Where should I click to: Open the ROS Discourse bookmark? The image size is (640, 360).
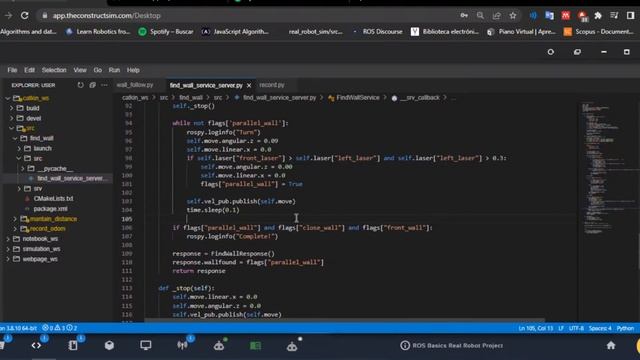point(378,32)
